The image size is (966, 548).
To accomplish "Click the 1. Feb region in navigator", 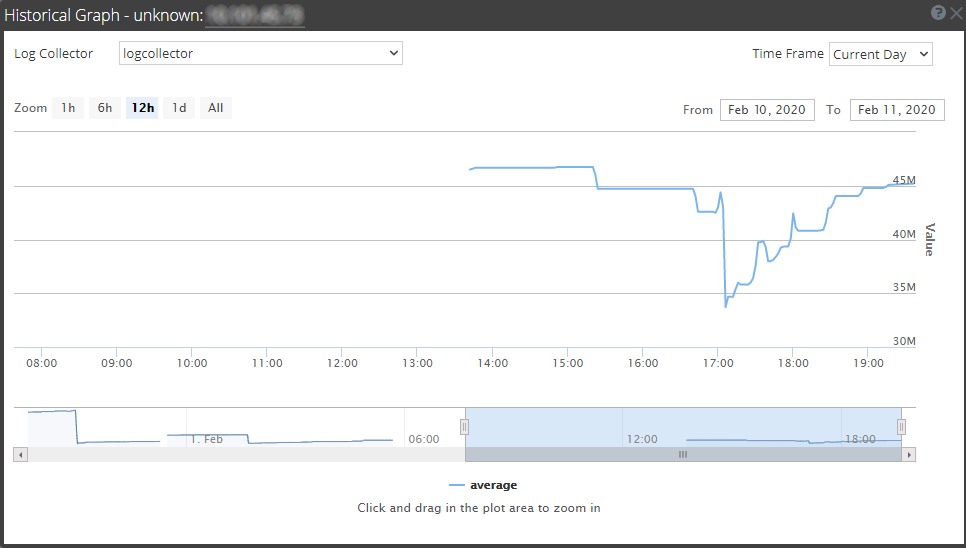I will [207, 439].
